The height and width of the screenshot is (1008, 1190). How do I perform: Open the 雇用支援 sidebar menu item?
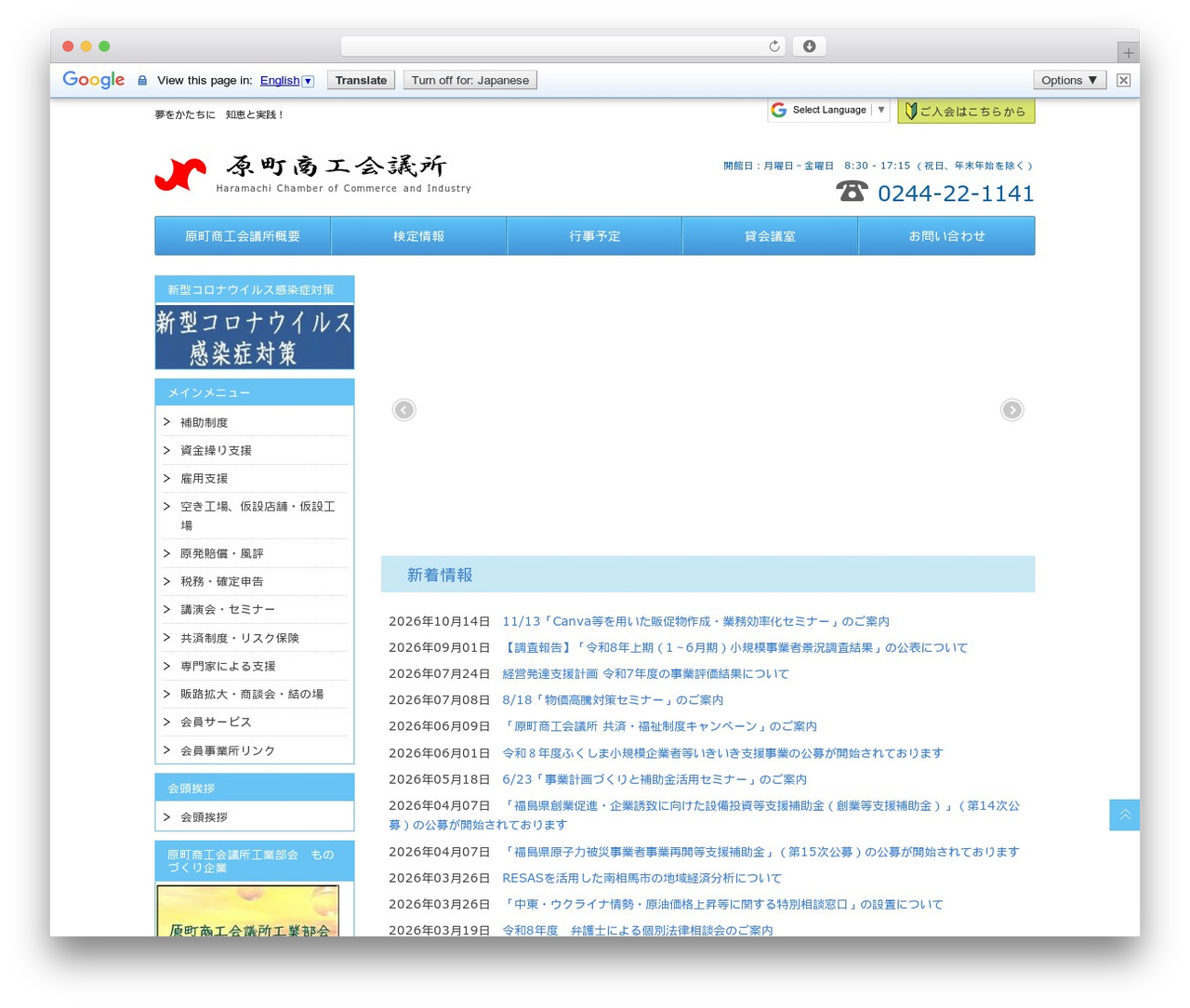[204, 478]
